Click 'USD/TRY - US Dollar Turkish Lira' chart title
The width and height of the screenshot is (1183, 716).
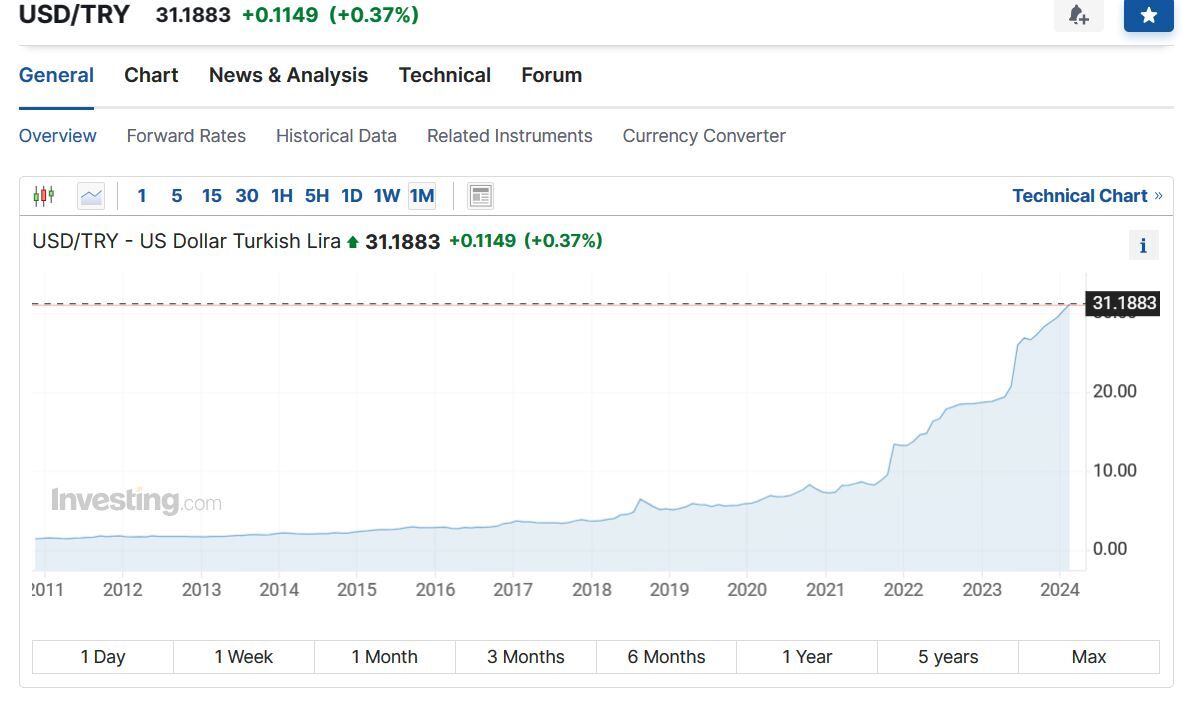186,241
